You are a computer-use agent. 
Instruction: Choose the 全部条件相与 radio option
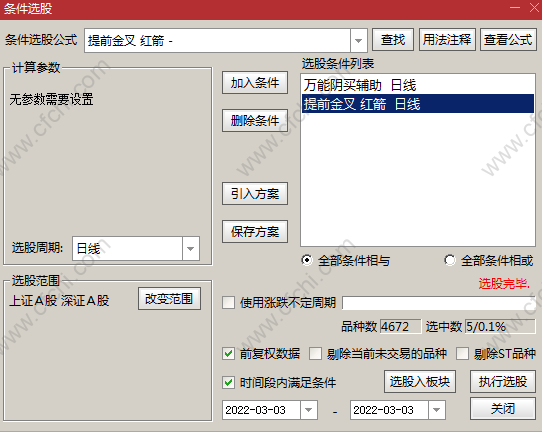click(x=307, y=260)
